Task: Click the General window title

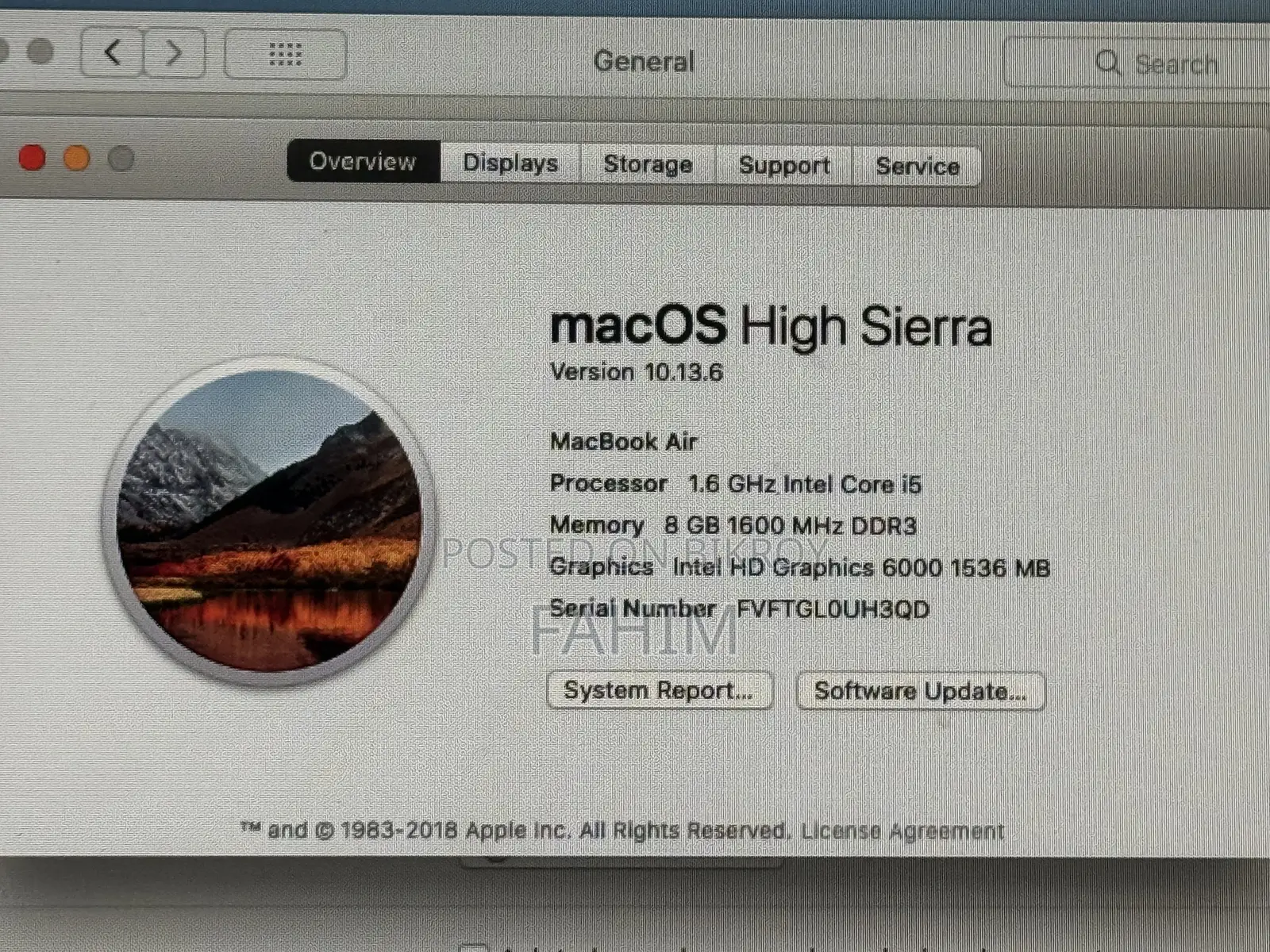Action: [644, 61]
